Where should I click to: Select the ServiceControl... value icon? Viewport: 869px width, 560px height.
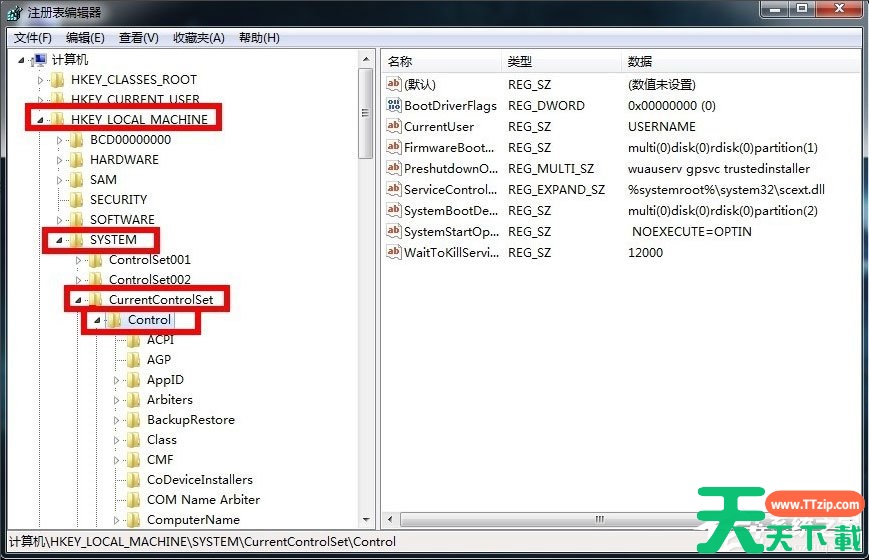click(393, 189)
